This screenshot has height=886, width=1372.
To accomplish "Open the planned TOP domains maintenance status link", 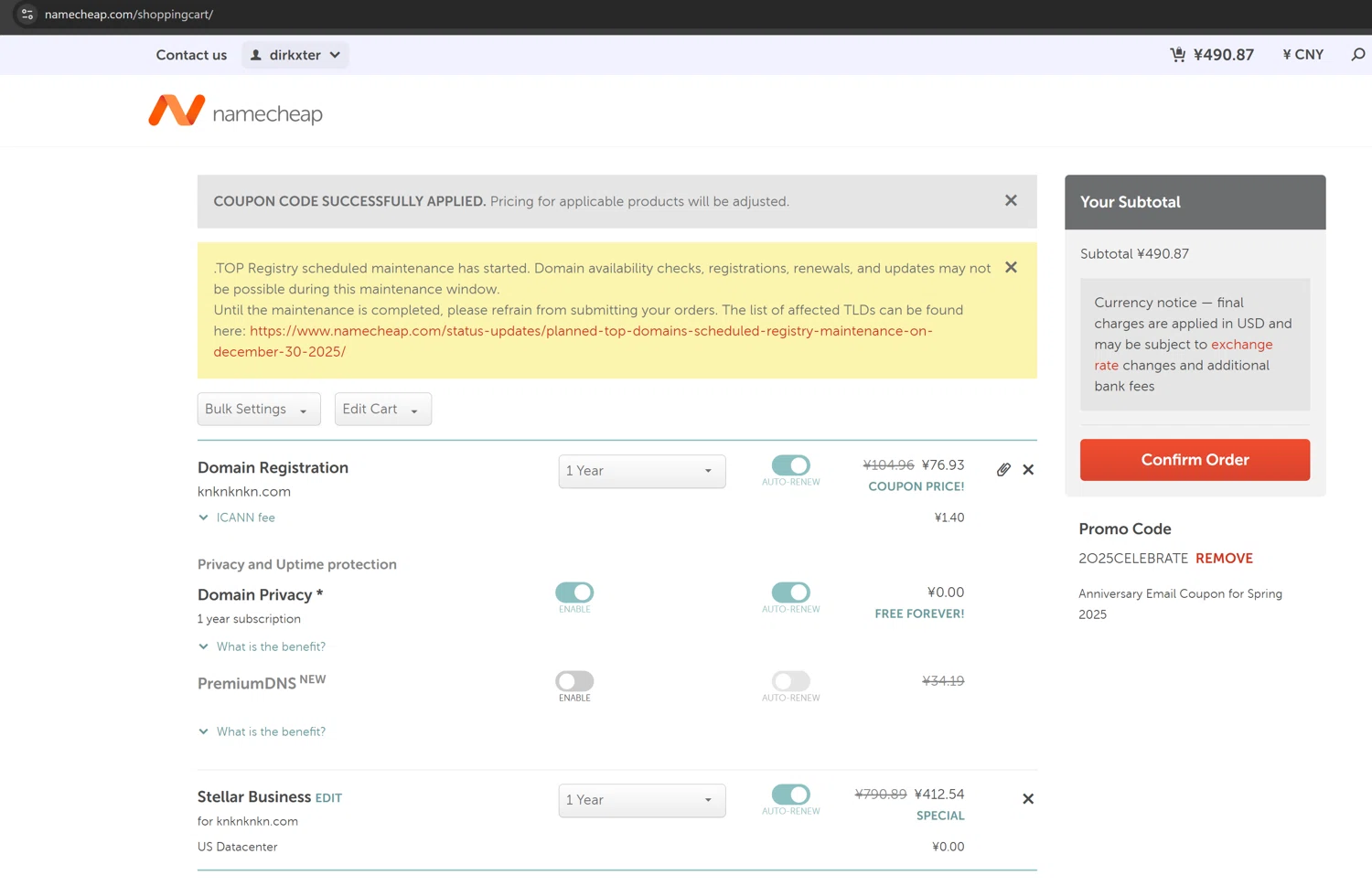I will (x=573, y=341).
